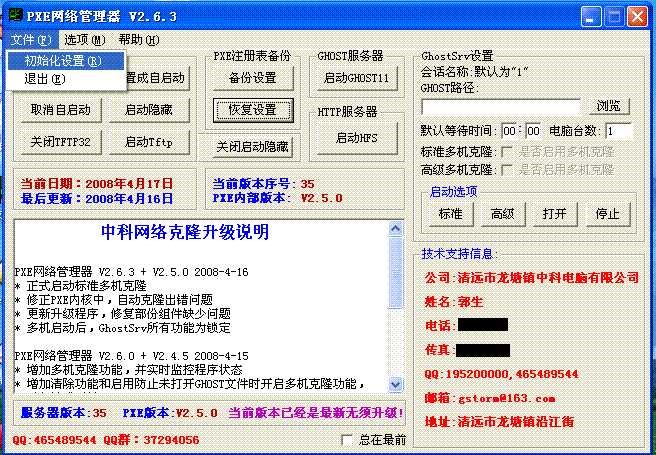This screenshot has height=455, width=656.
Task: Click the PXE内部版本: V2.5.0 text
Action: (277, 198)
